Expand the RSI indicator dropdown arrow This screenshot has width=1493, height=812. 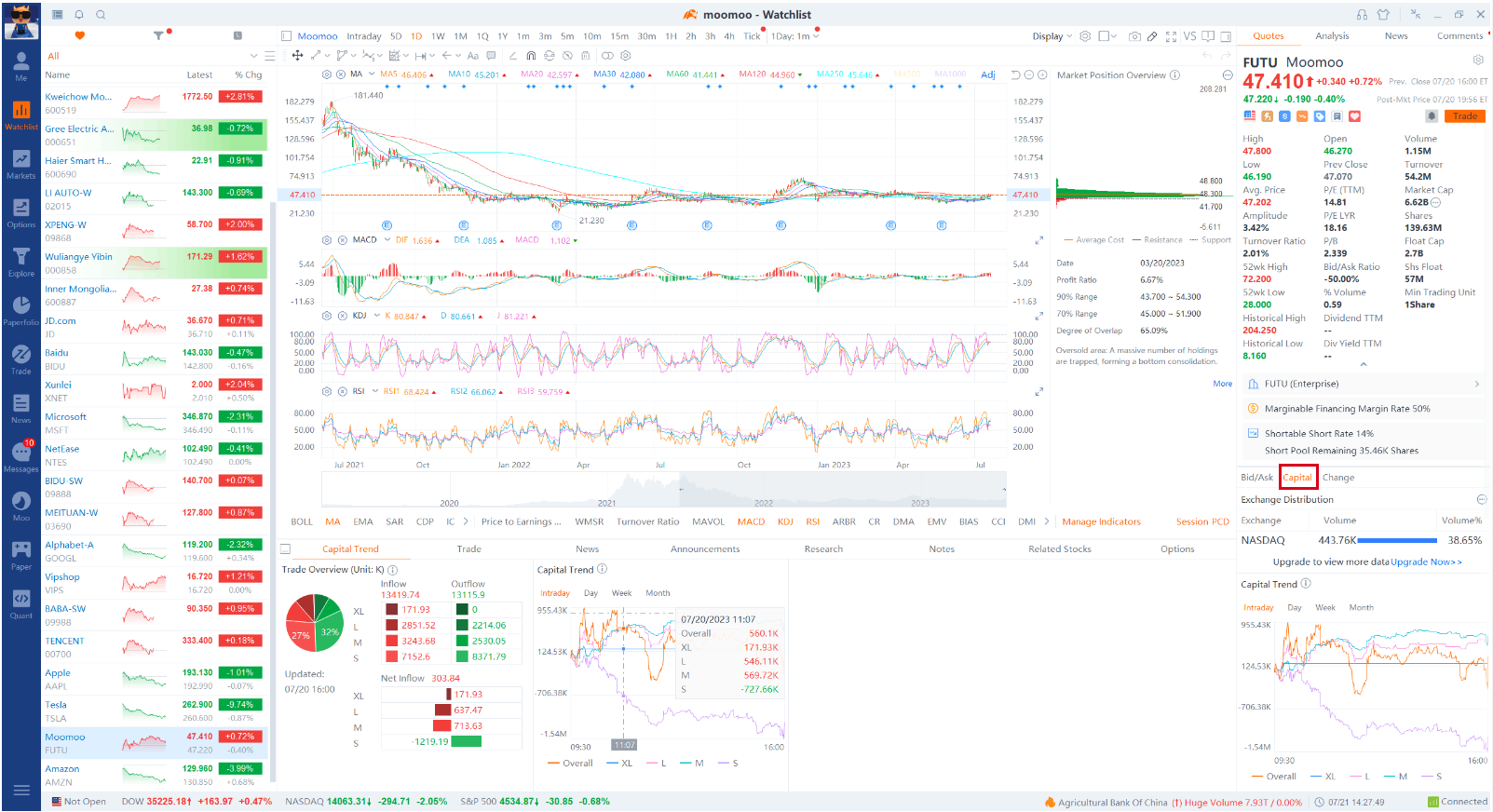374,391
